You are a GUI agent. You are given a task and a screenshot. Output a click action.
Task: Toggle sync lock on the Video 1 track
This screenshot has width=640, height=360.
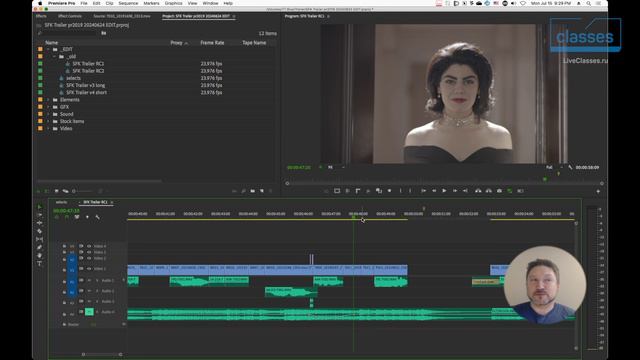pos(81,269)
